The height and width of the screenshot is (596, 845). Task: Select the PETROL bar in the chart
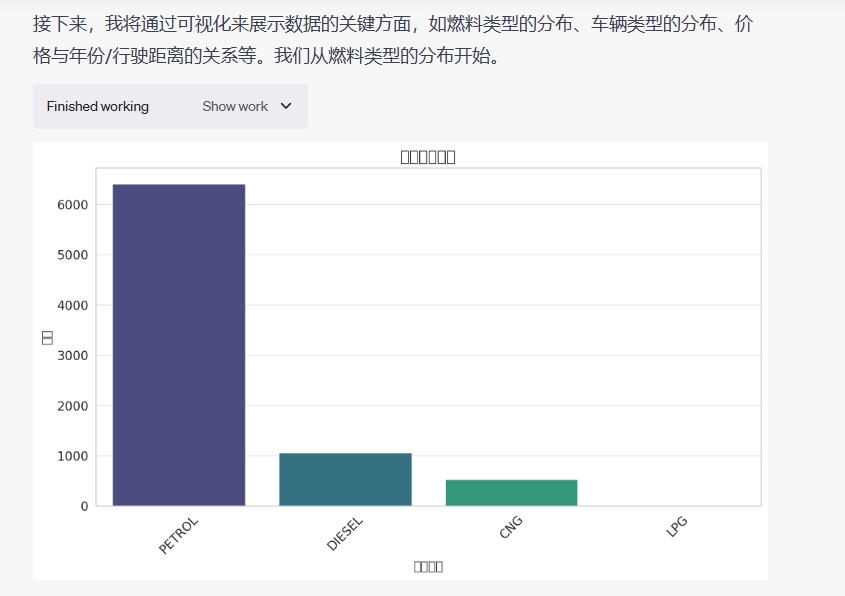coord(179,345)
